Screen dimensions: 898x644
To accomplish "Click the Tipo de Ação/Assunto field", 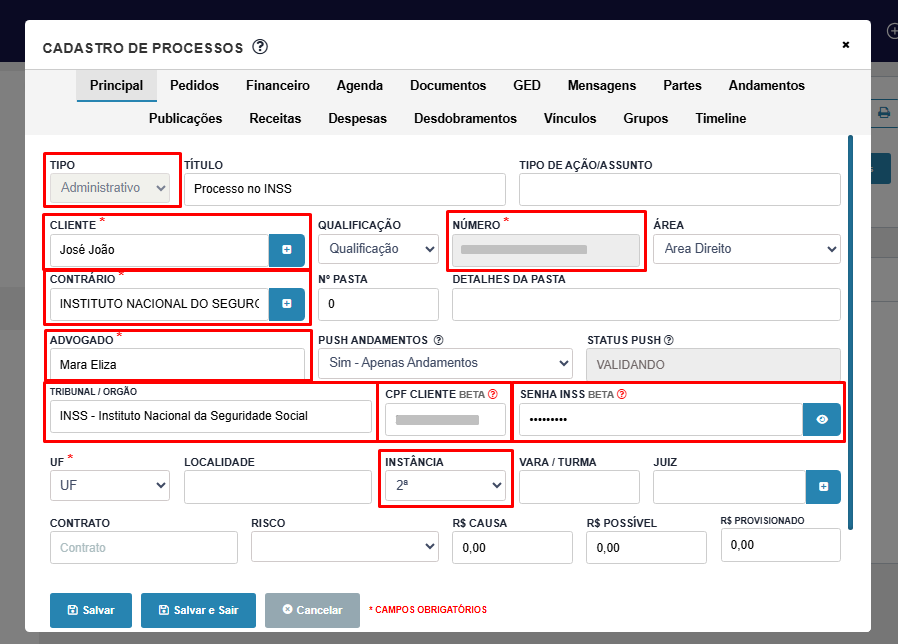I will [680, 189].
